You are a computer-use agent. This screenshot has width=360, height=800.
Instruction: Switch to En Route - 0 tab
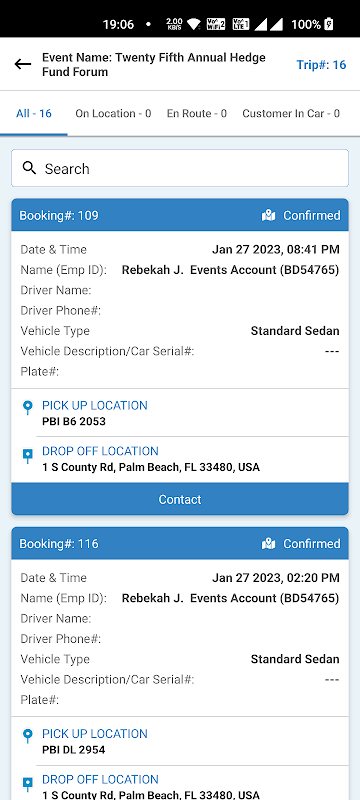click(x=197, y=113)
